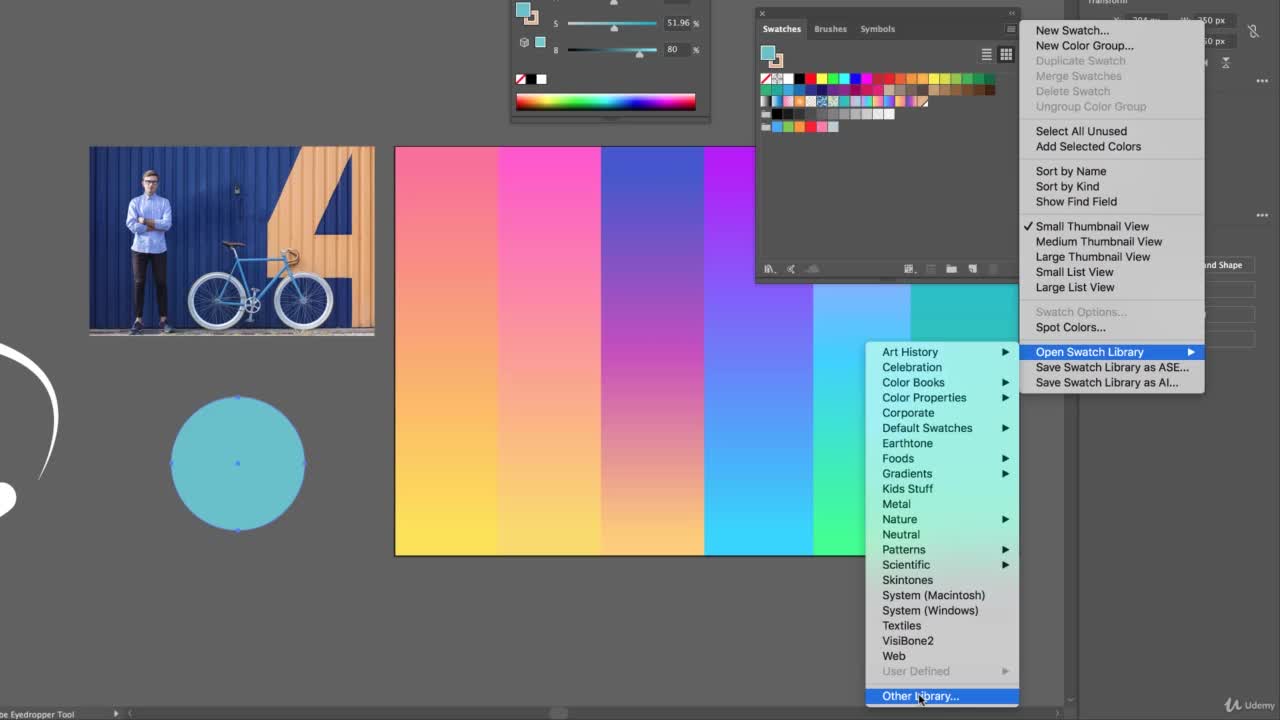Click the B brightness slider in Color panel
This screenshot has height=720, width=1280.
point(612,50)
